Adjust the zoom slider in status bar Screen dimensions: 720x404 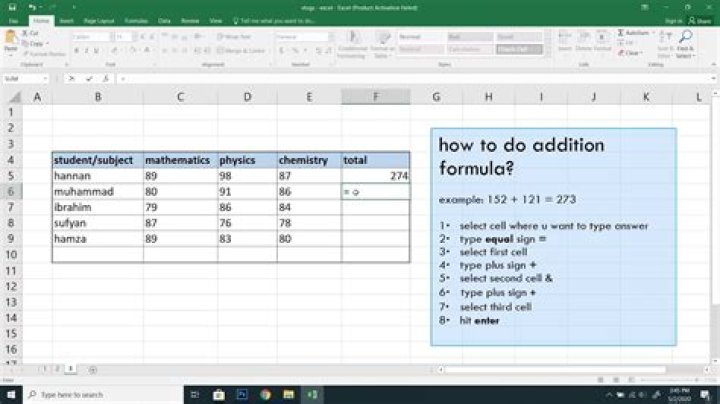pyautogui.click(x=670, y=381)
